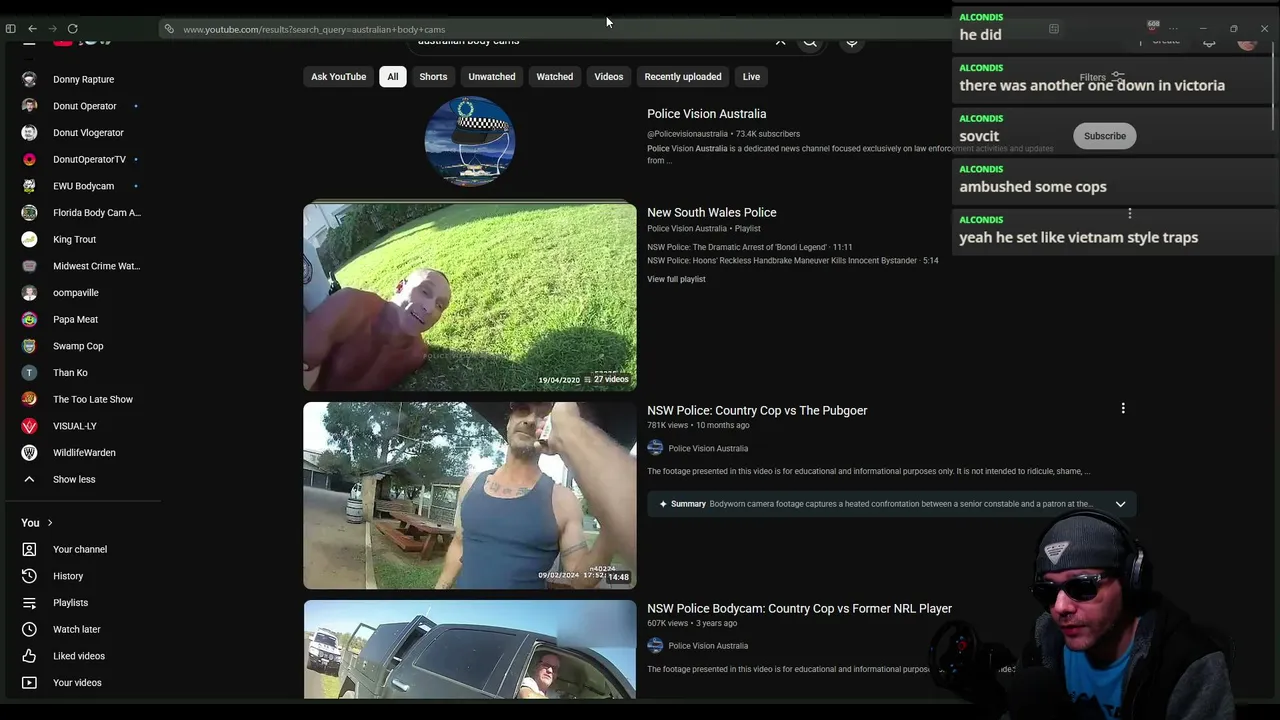The width and height of the screenshot is (1280, 720).
Task: Go to Playlists in the sidebar
Action: (70, 603)
